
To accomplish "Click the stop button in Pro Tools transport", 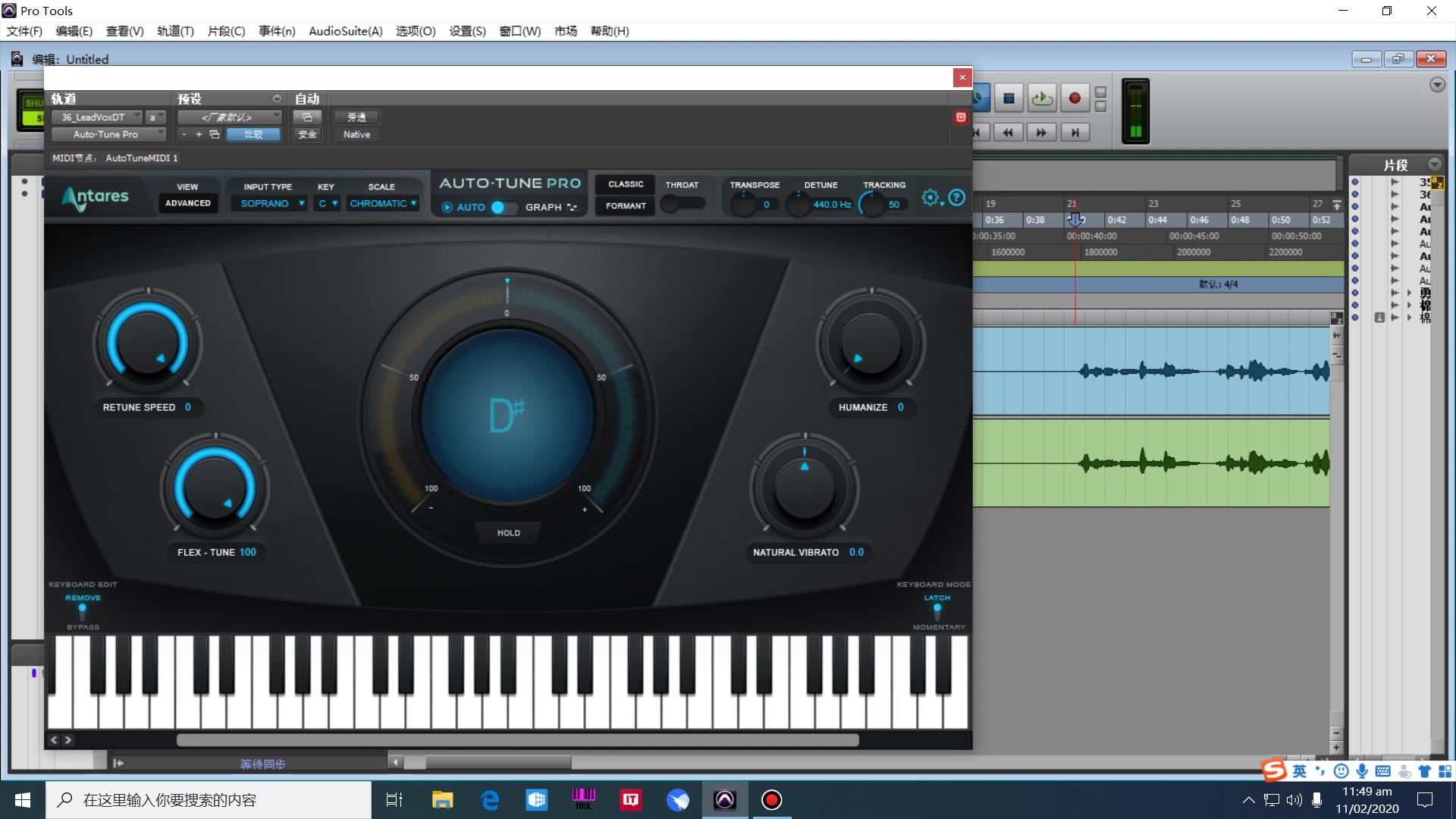I will point(1009,98).
